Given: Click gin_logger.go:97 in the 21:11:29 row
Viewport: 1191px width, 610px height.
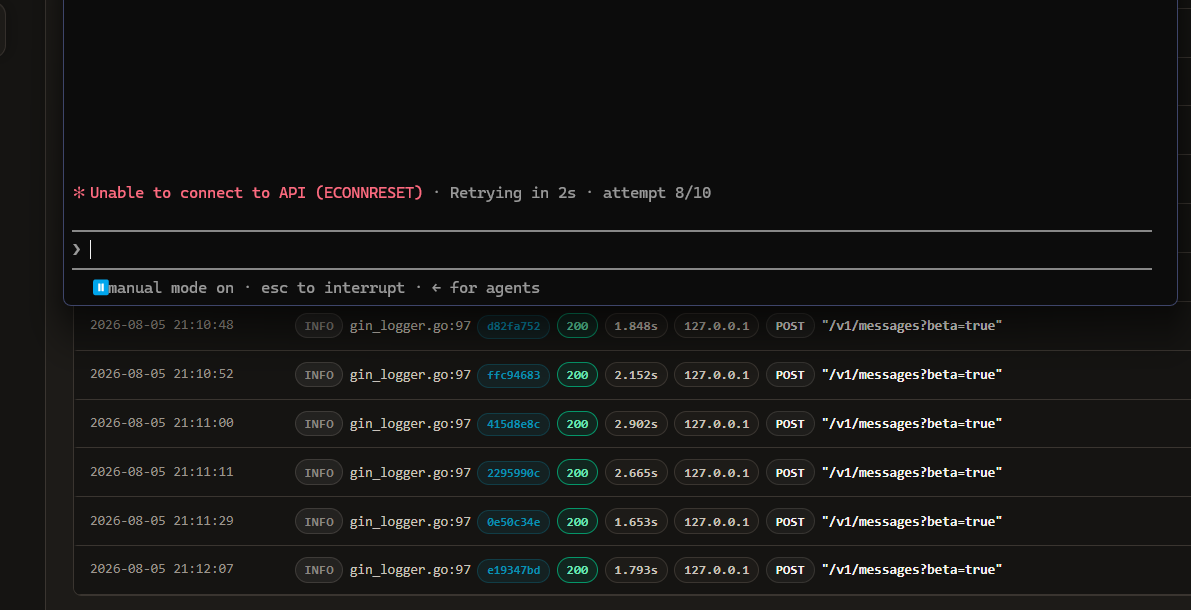Looking at the screenshot, I should [x=410, y=522].
